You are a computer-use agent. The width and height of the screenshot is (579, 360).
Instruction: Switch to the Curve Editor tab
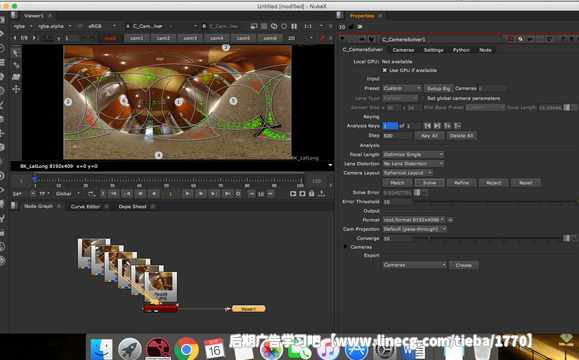click(85, 207)
